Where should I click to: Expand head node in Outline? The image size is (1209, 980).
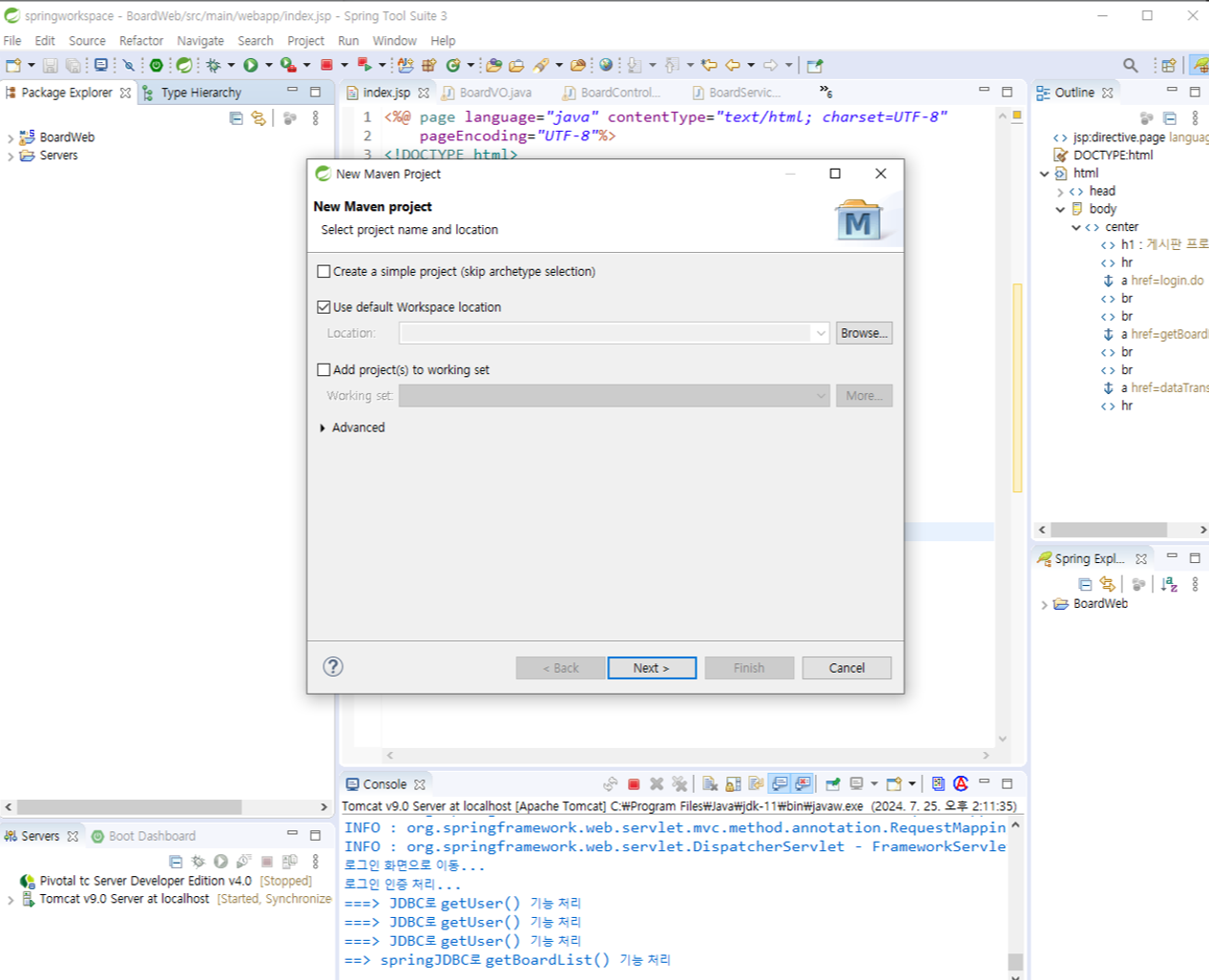tap(1060, 192)
